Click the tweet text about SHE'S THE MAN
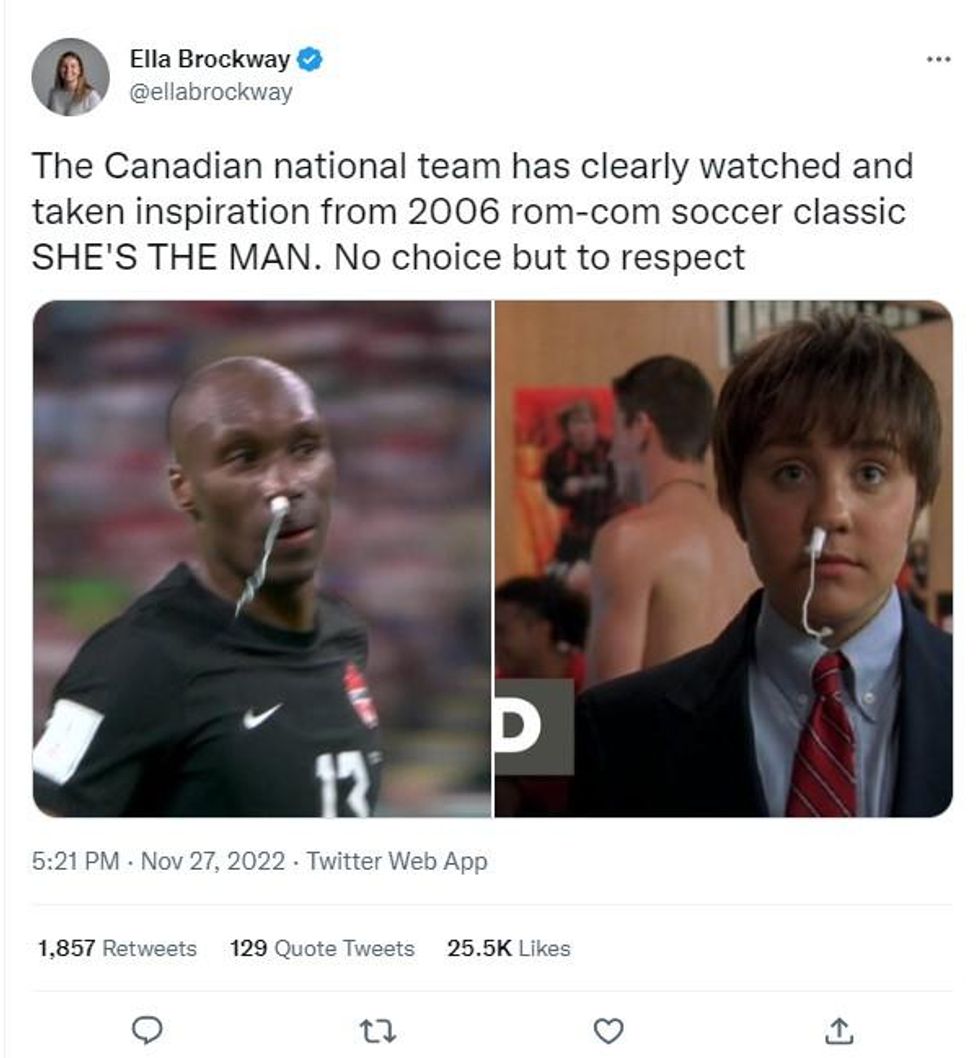Screen dimensions: 980x1058 pos(472,211)
